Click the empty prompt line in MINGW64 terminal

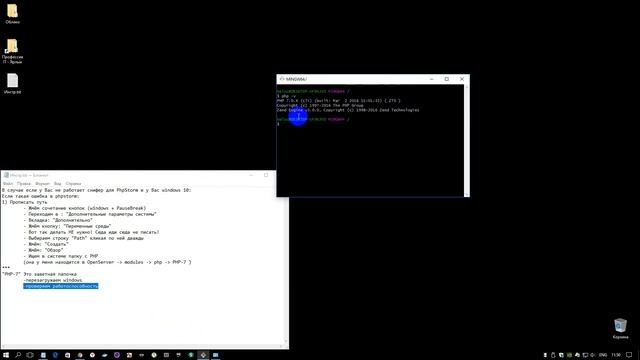278,124
